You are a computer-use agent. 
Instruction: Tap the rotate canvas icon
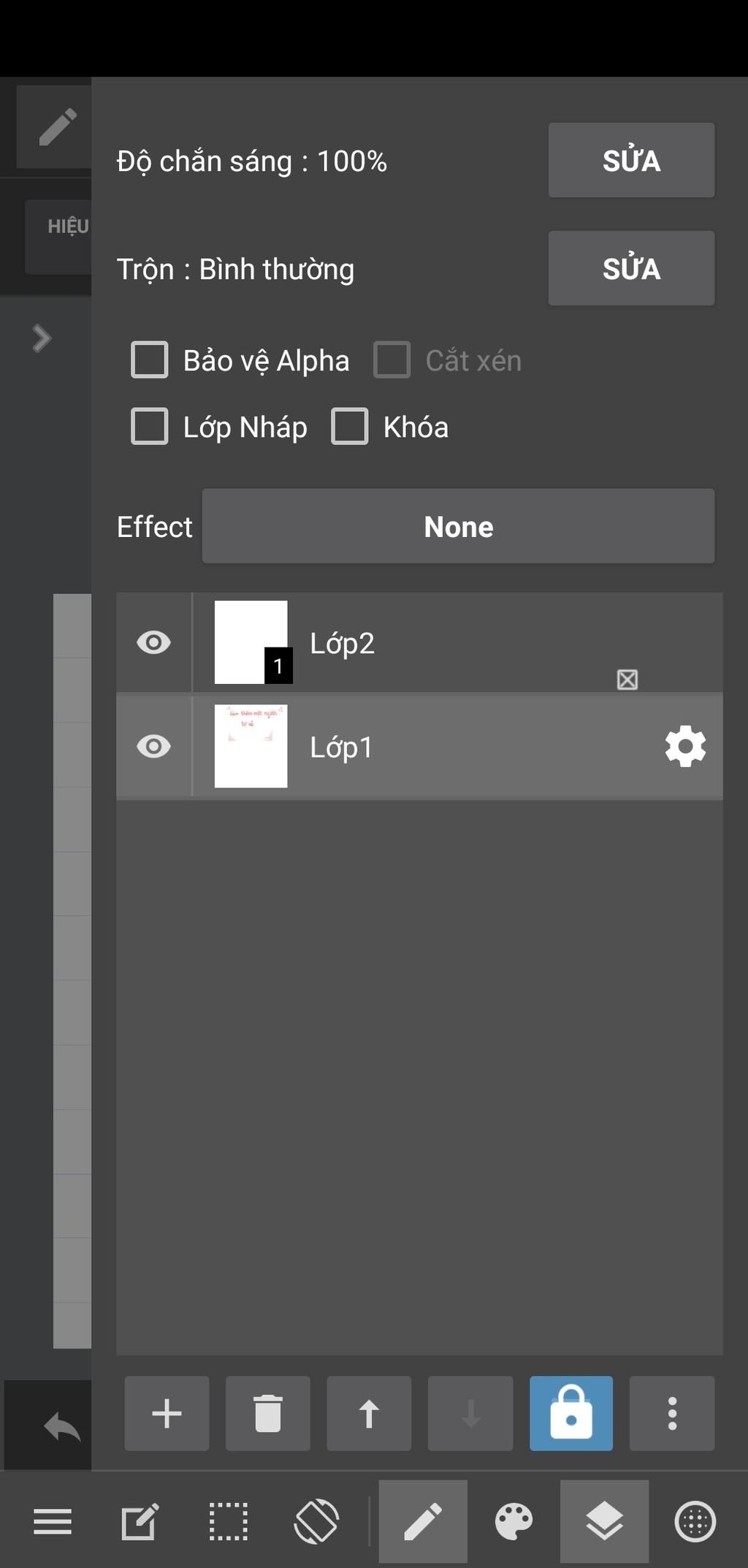tap(316, 1522)
